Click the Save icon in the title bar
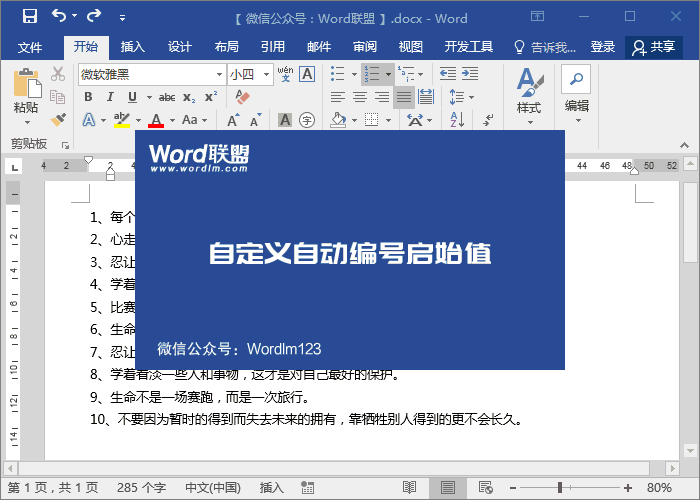Image resolution: width=700 pixels, height=500 pixels. click(29, 16)
